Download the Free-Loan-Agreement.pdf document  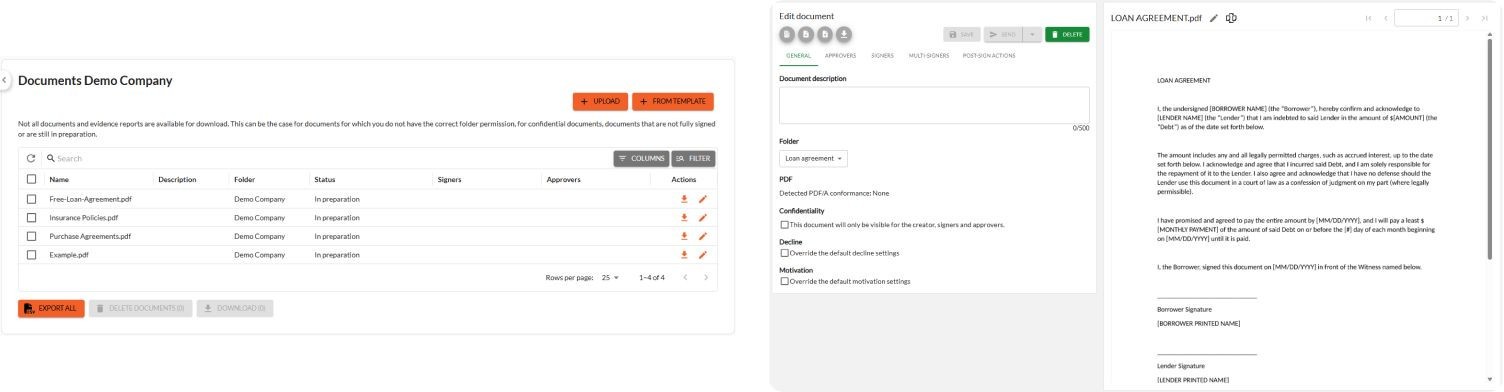[684, 199]
